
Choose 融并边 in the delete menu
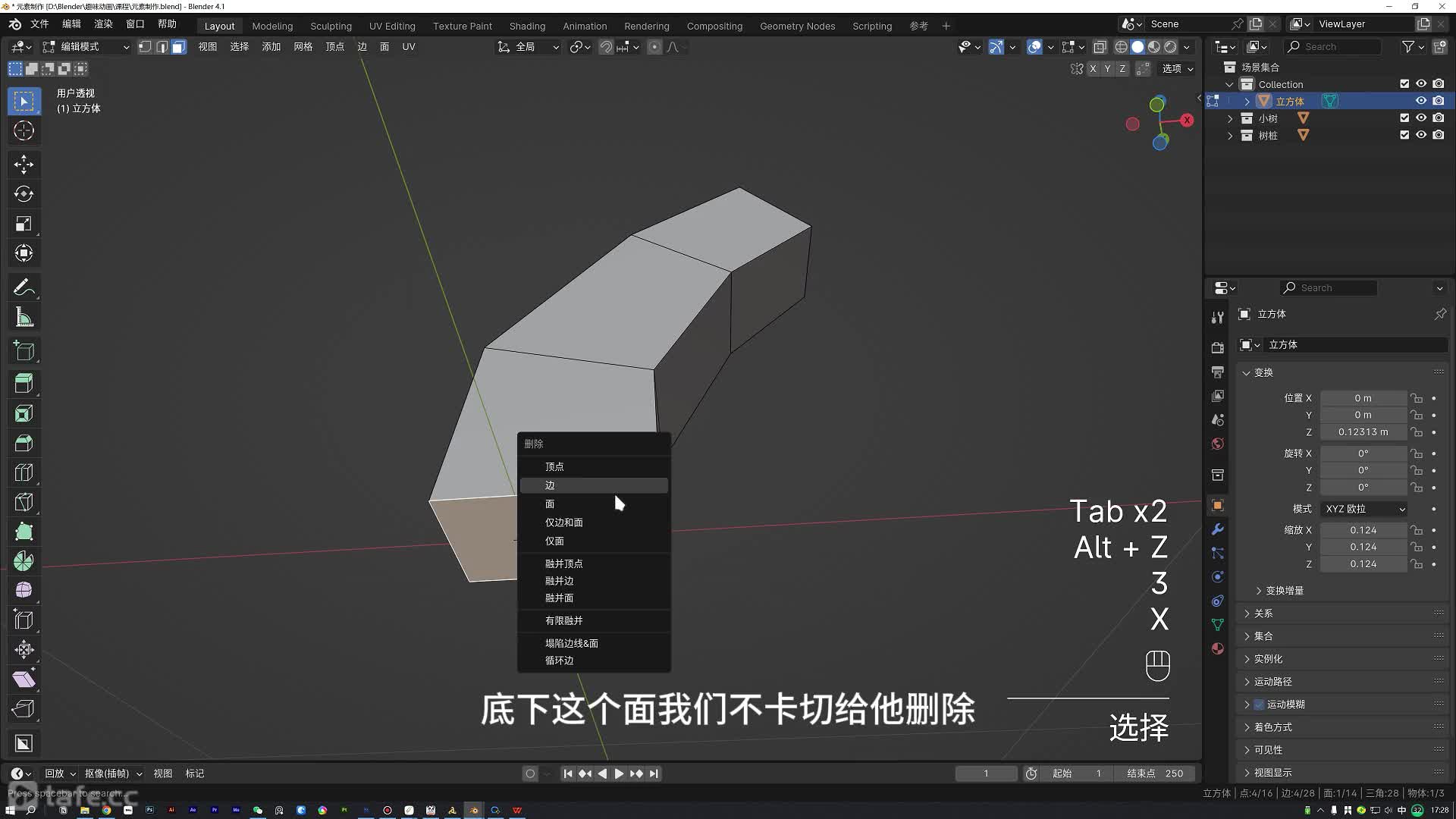click(x=594, y=581)
